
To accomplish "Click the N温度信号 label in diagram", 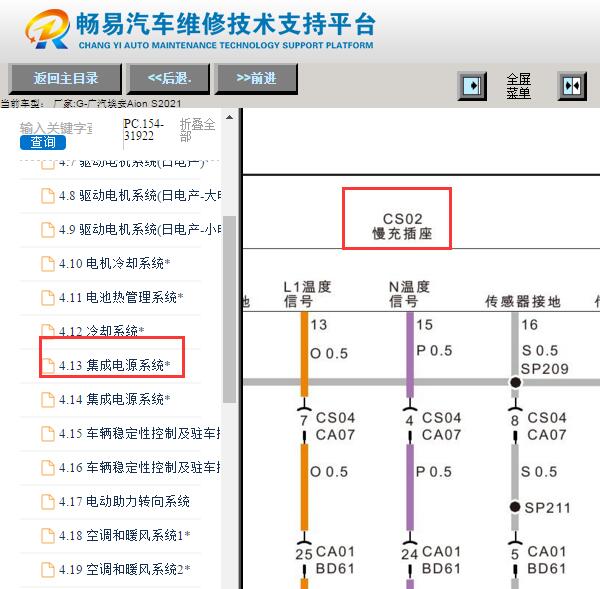I will (x=409, y=294).
